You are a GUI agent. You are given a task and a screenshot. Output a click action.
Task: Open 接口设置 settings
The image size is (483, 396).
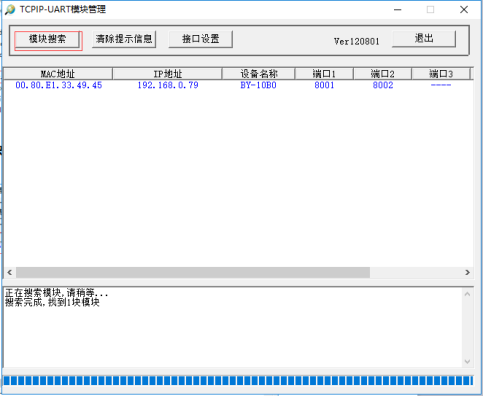(201, 39)
